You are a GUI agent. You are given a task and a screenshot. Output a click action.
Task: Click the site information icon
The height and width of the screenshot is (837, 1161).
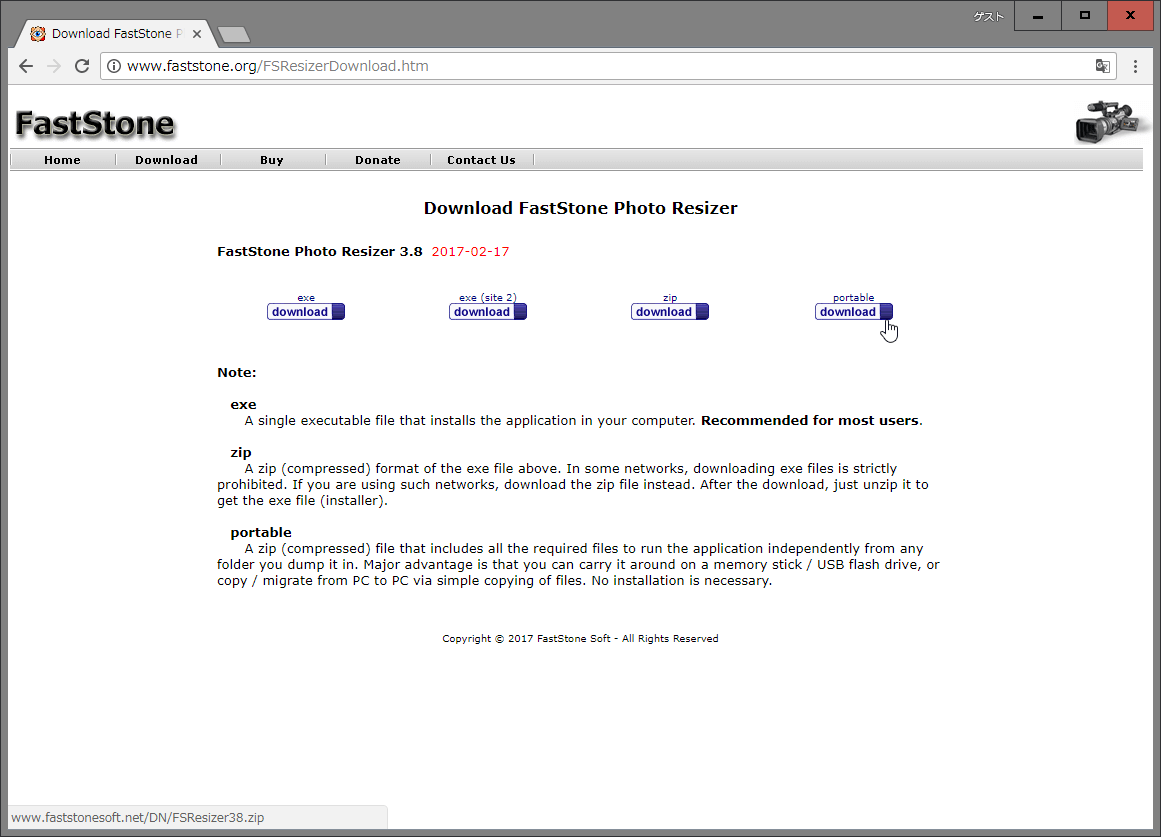(x=114, y=66)
